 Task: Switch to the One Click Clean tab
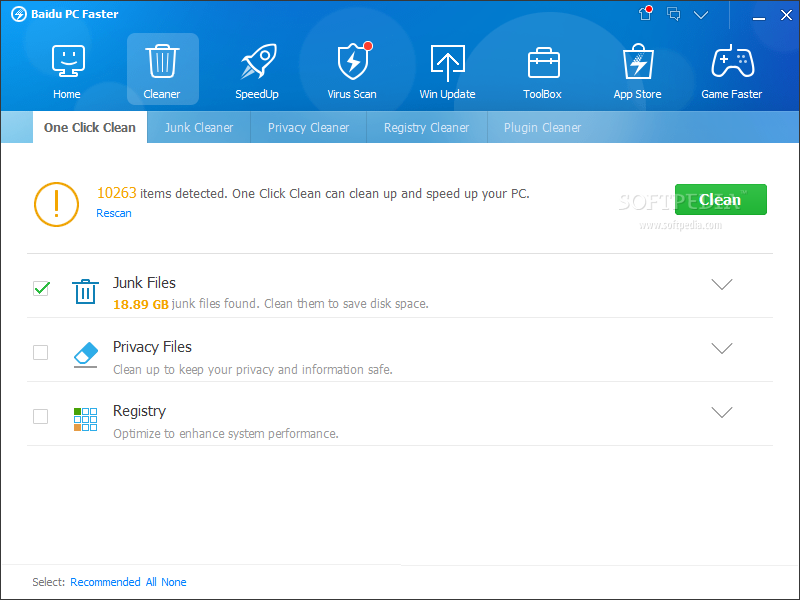(x=90, y=128)
